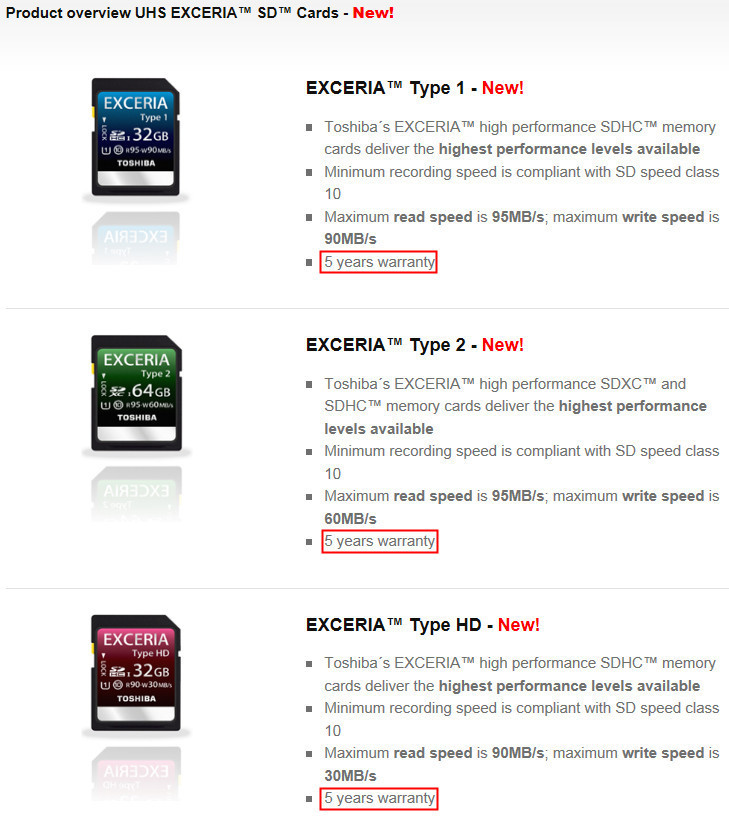Click the 60MB/s write speed text for Type 2
Image resolution: width=729 pixels, height=817 pixels.
(350, 519)
